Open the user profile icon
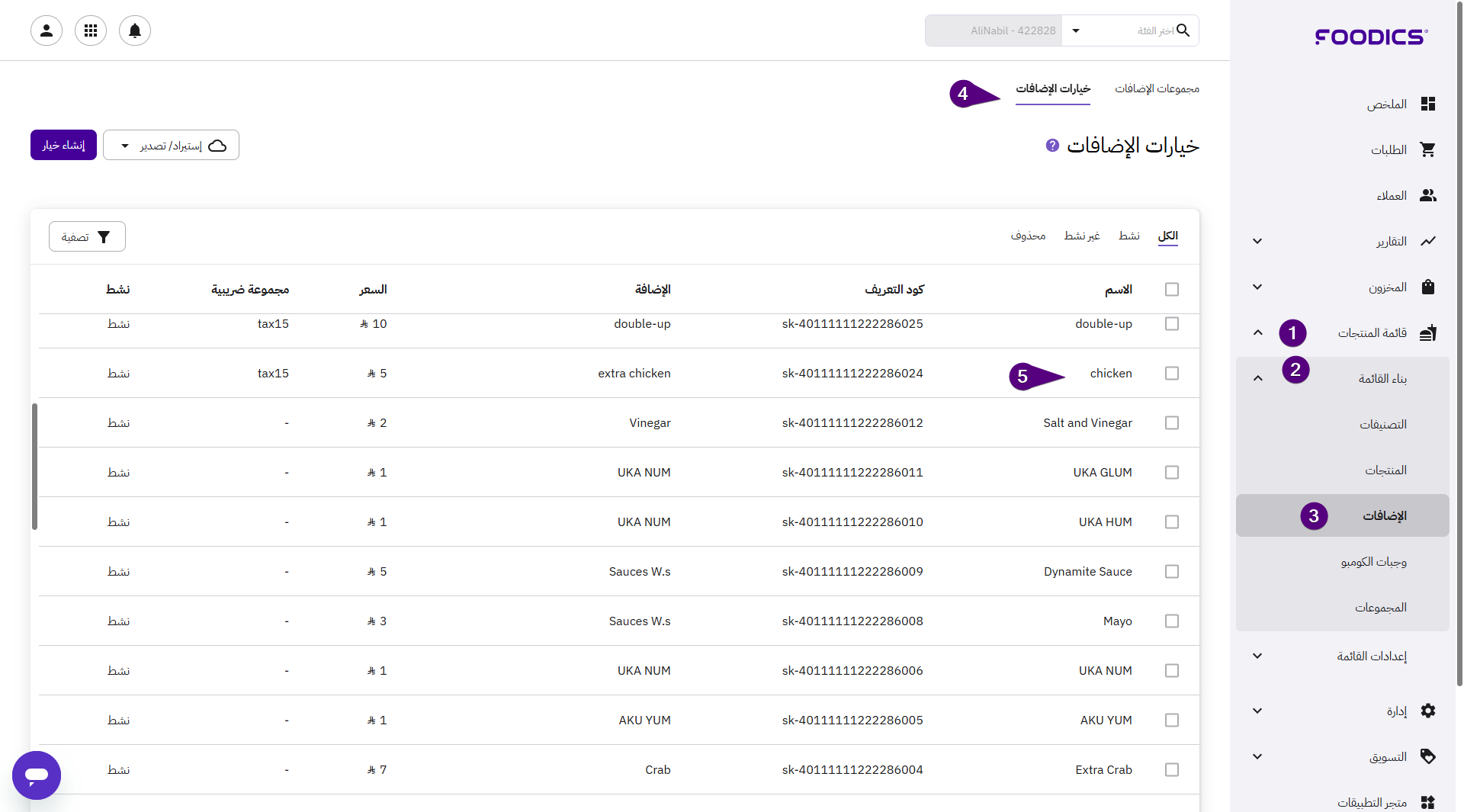1464x812 pixels. (x=47, y=30)
